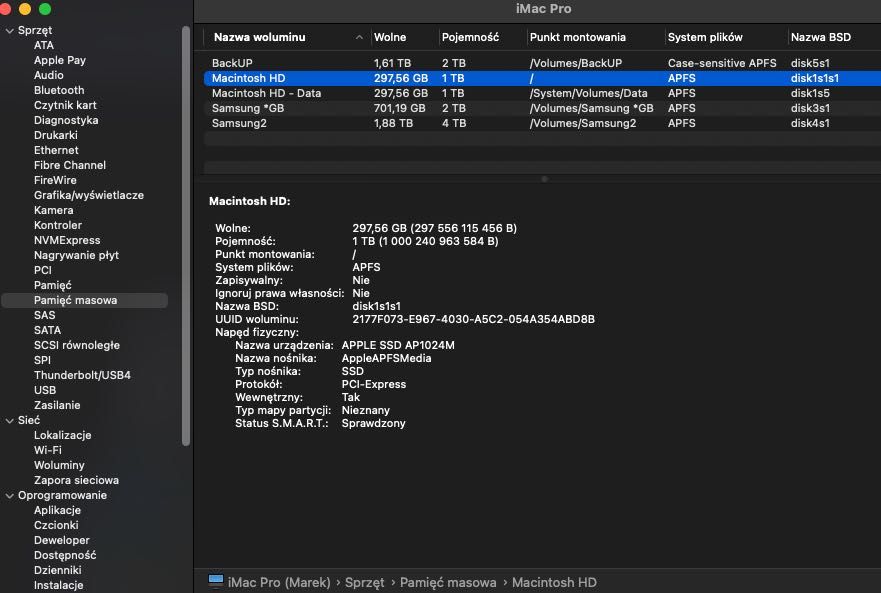This screenshot has width=881, height=593.
Task: Open the Bluetooth category
Action: pos(59,90)
